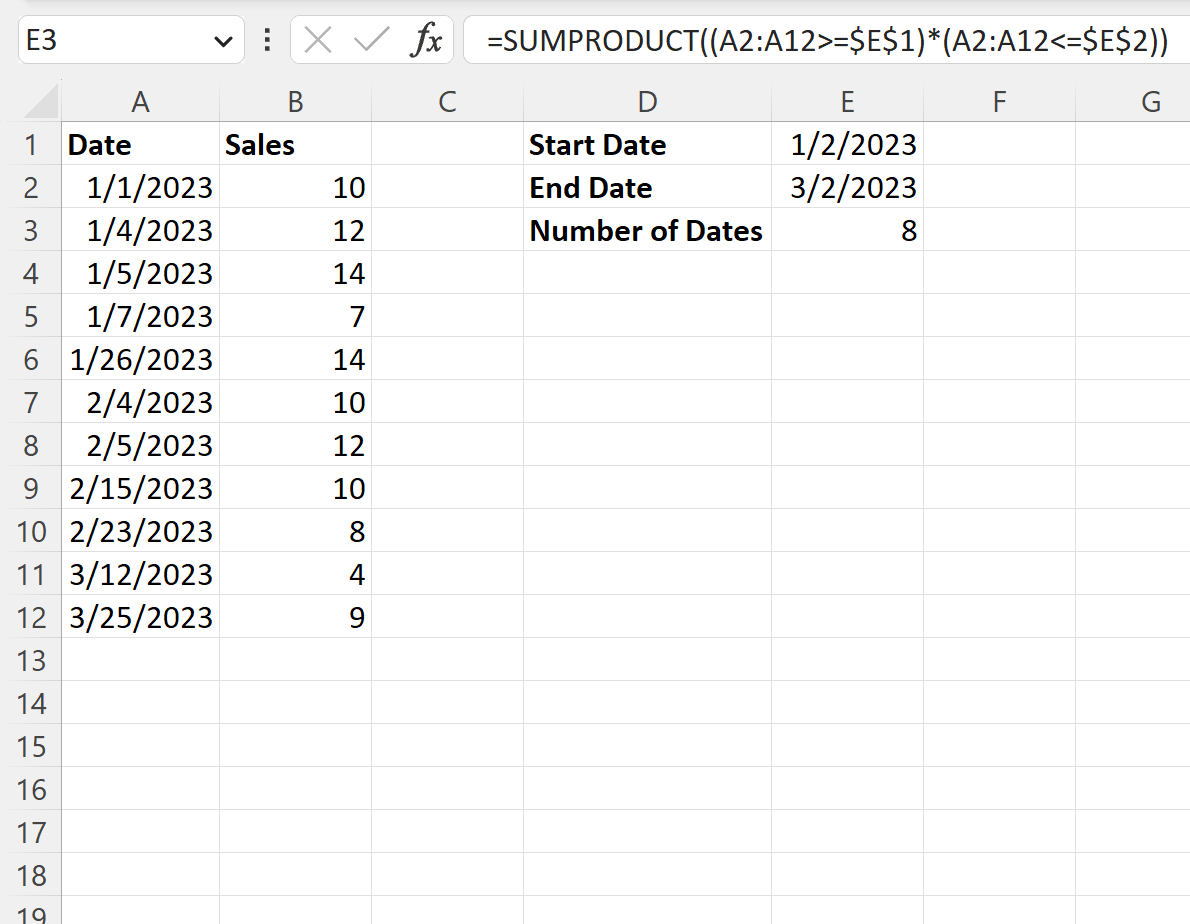Click sales value 12 in row 3

(295, 230)
